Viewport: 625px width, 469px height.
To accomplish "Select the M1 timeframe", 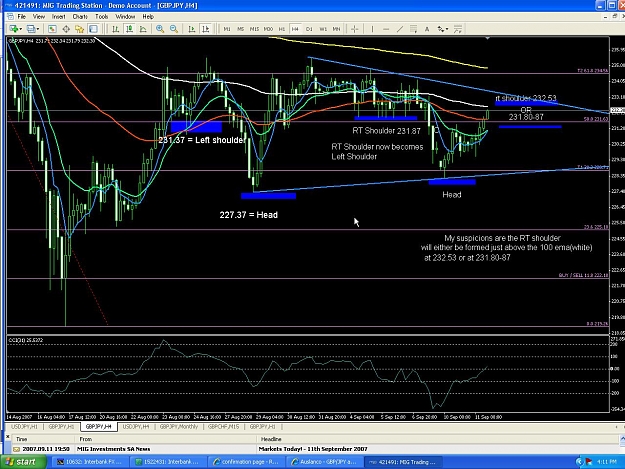I will click(x=227, y=29).
